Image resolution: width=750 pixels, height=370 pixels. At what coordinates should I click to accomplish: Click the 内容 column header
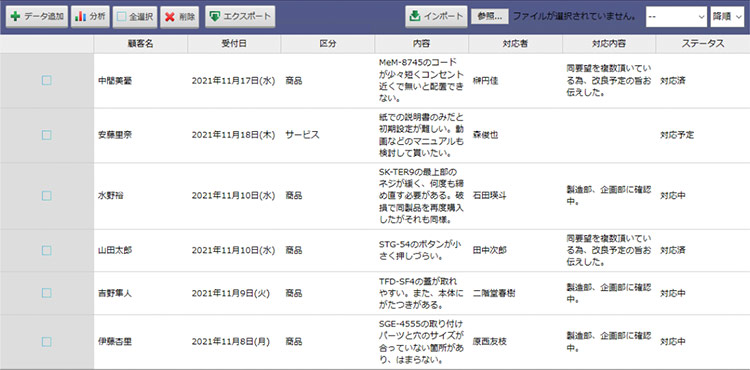pos(421,44)
